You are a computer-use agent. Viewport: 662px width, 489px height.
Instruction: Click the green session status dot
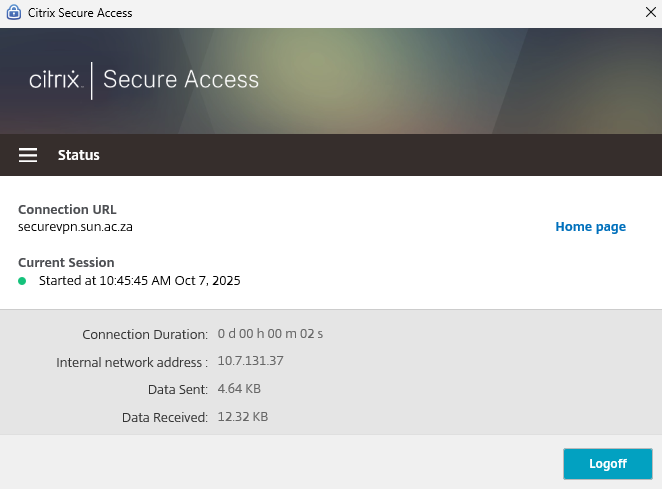click(22, 281)
